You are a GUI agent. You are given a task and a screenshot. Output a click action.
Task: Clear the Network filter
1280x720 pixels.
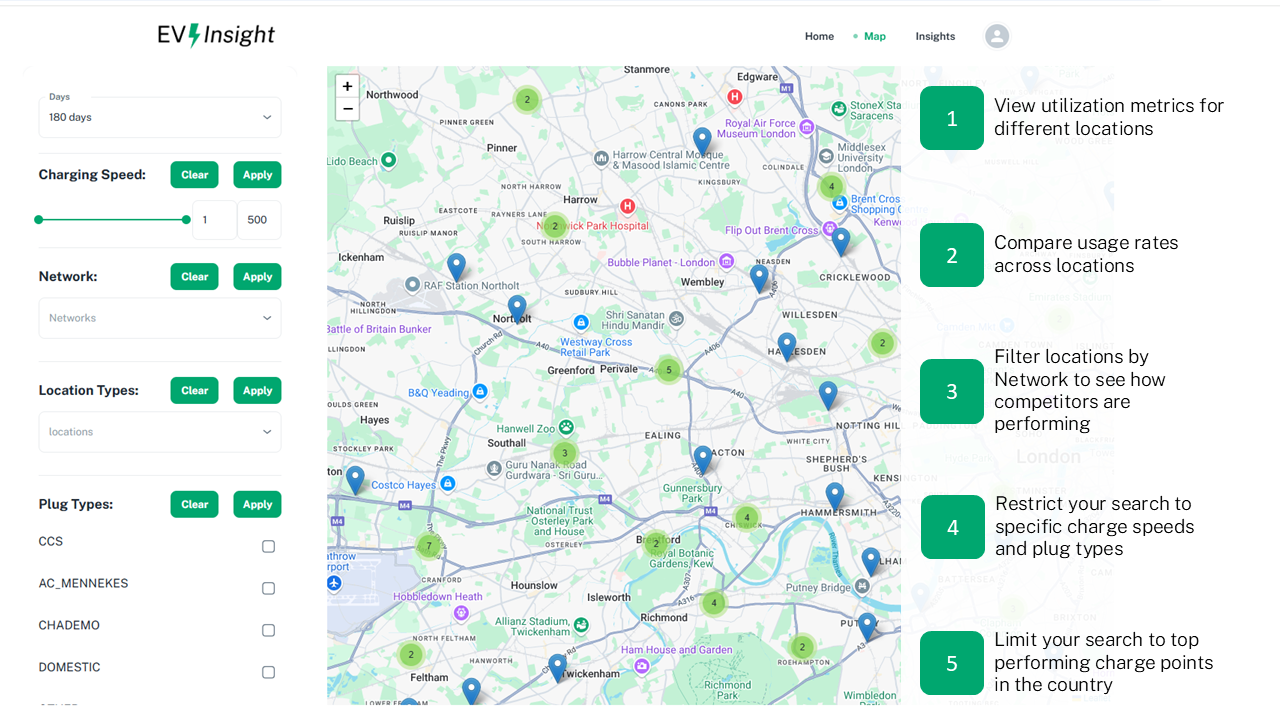(x=194, y=277)
